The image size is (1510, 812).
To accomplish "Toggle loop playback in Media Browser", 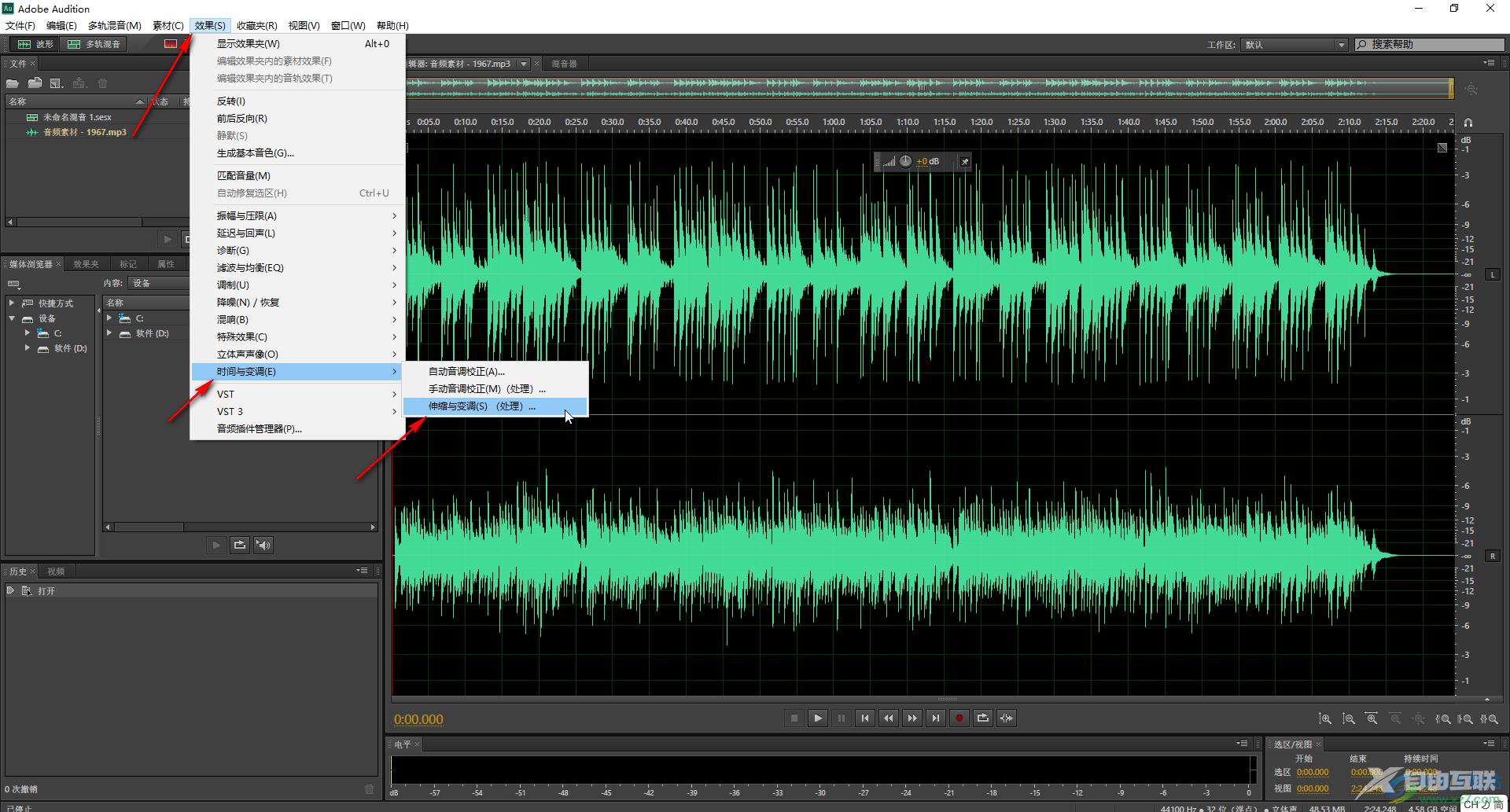I will tap(240, 545).
